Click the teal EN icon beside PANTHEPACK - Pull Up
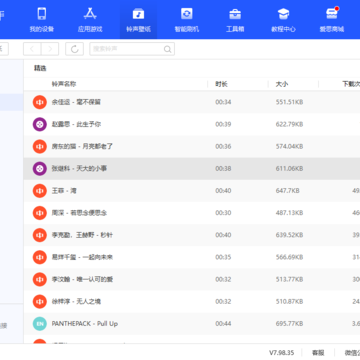Screen dimensions: 360x360 tap(40, 323)
